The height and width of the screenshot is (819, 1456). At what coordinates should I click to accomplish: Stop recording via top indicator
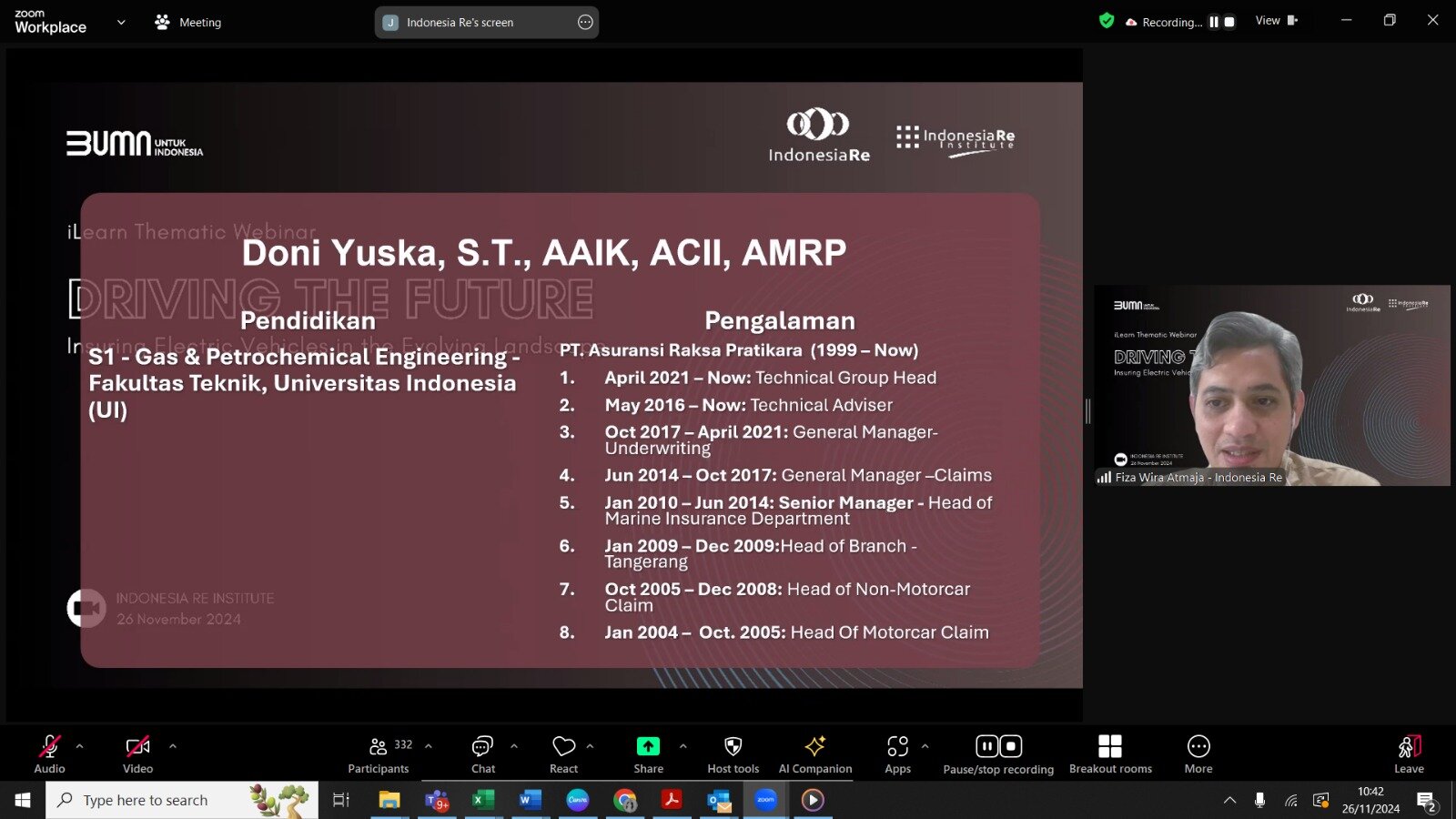pyautogui.click(x=1229, y=22)
